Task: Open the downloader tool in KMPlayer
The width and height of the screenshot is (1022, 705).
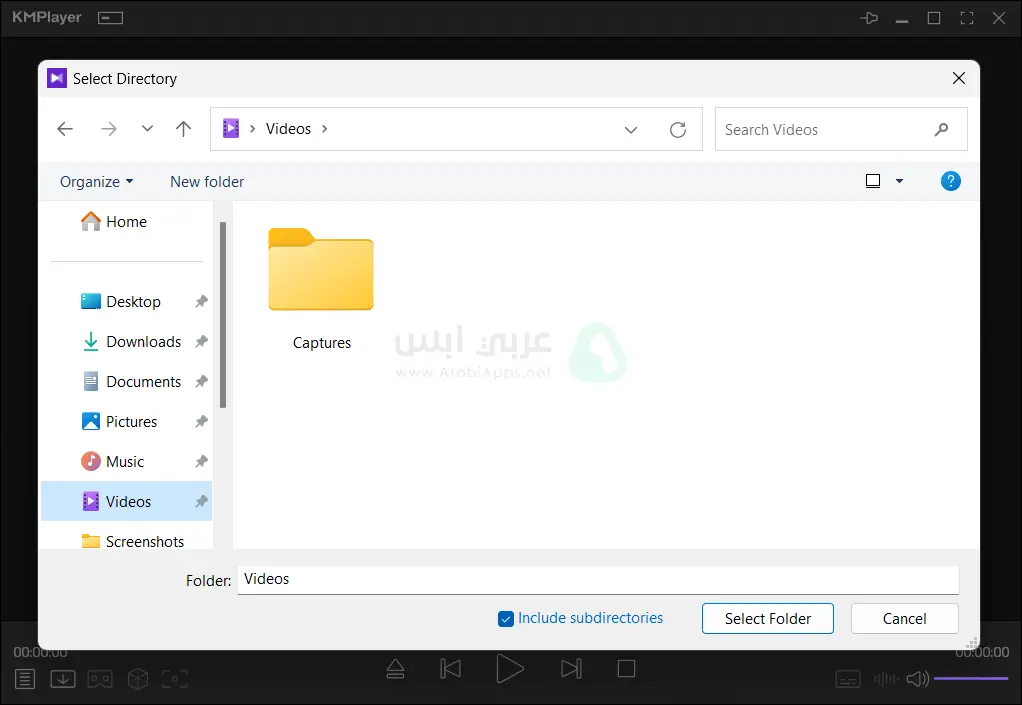Action: (62, 678)
